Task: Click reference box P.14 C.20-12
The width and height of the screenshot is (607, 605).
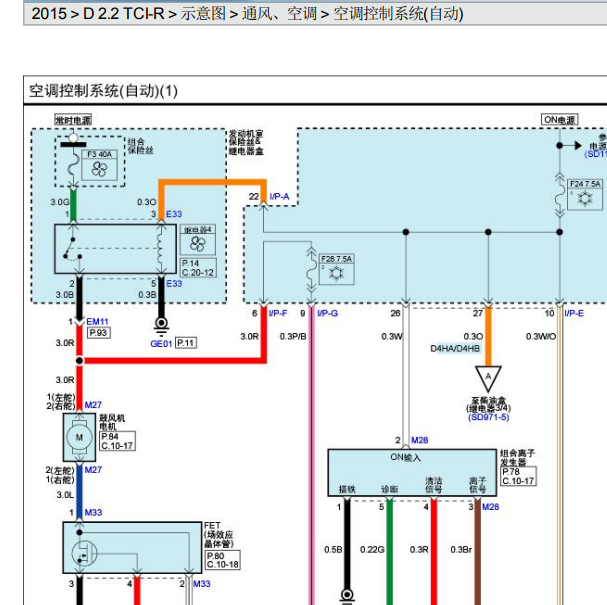Action: [198, 268]
